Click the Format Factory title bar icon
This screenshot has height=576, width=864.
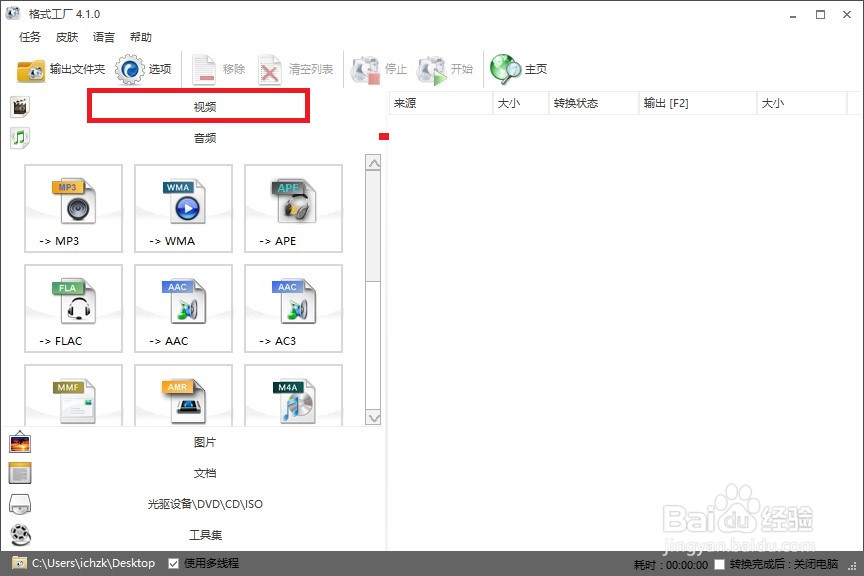pyautogui.click(x=13, y=13)
